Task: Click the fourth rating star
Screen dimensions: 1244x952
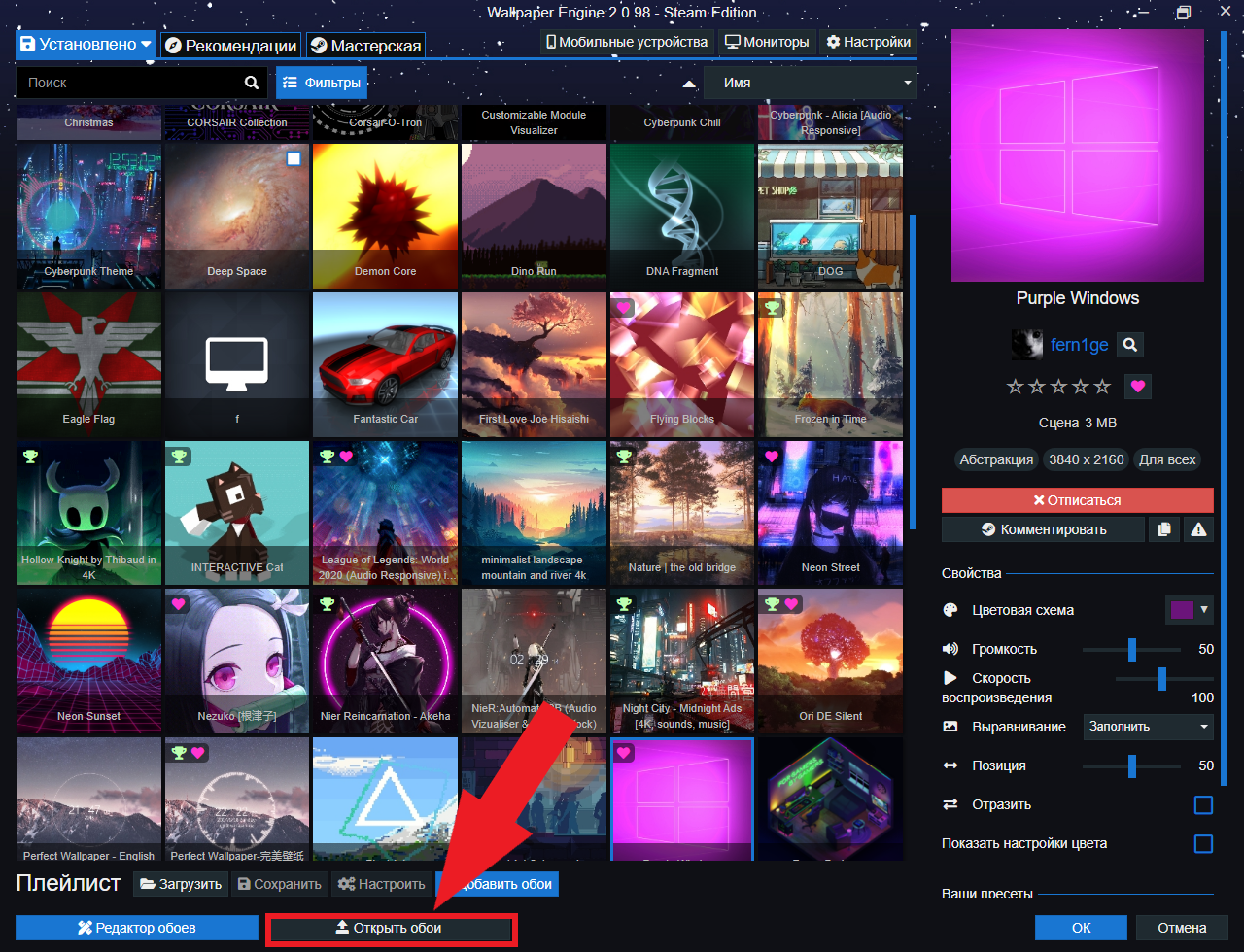Action: 1080,387
